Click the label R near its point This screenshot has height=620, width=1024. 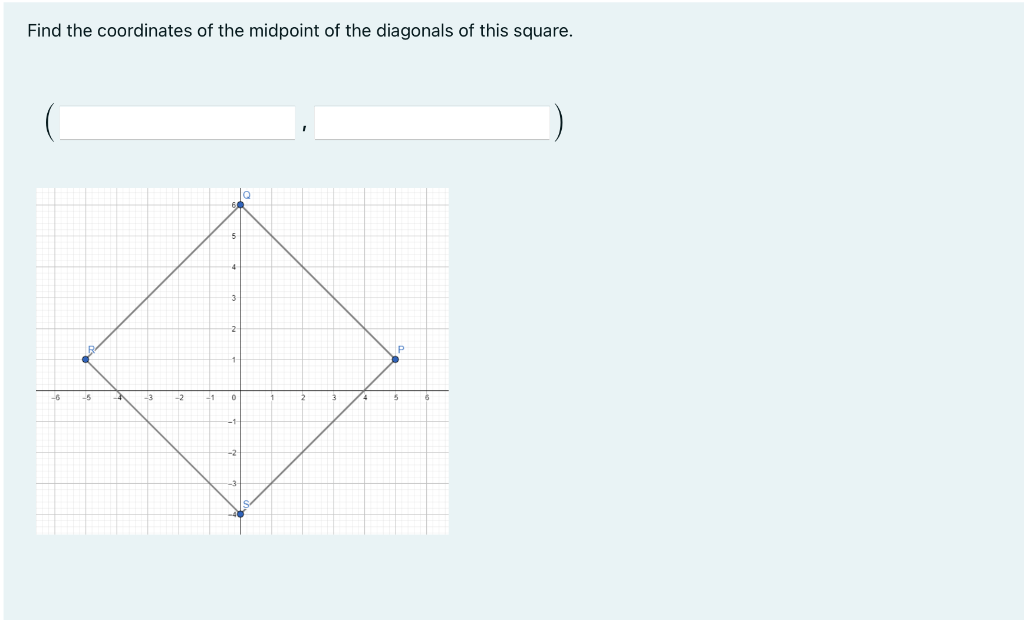click(92, 347)
